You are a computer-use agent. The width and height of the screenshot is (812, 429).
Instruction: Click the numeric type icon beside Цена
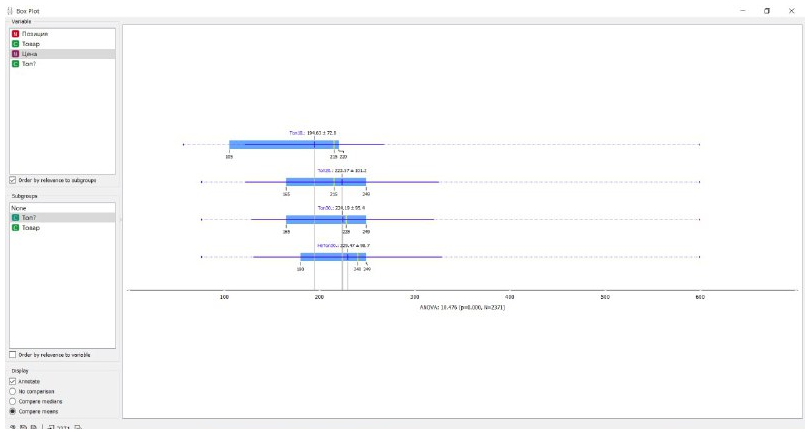coord(16,54)
